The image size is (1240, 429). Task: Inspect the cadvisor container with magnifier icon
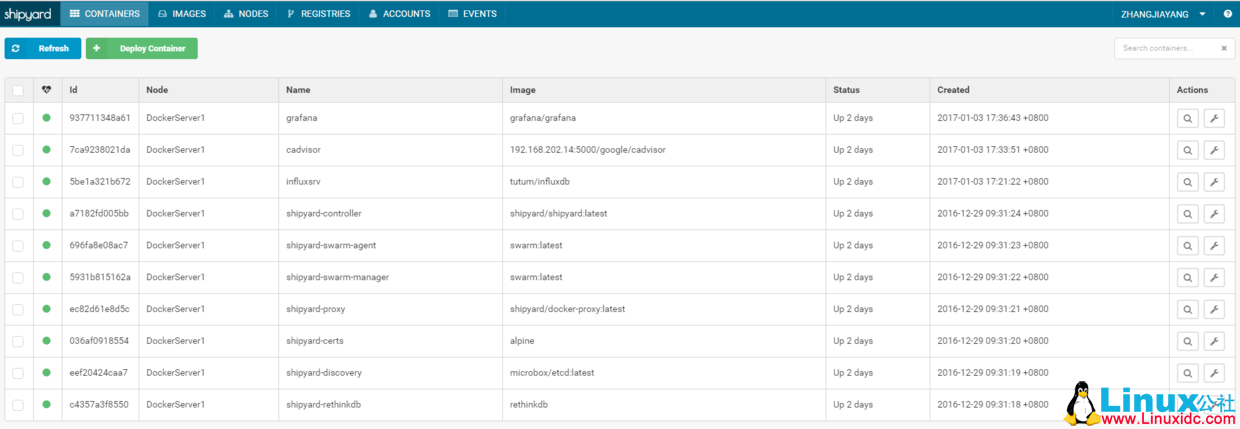point(1187,150)
